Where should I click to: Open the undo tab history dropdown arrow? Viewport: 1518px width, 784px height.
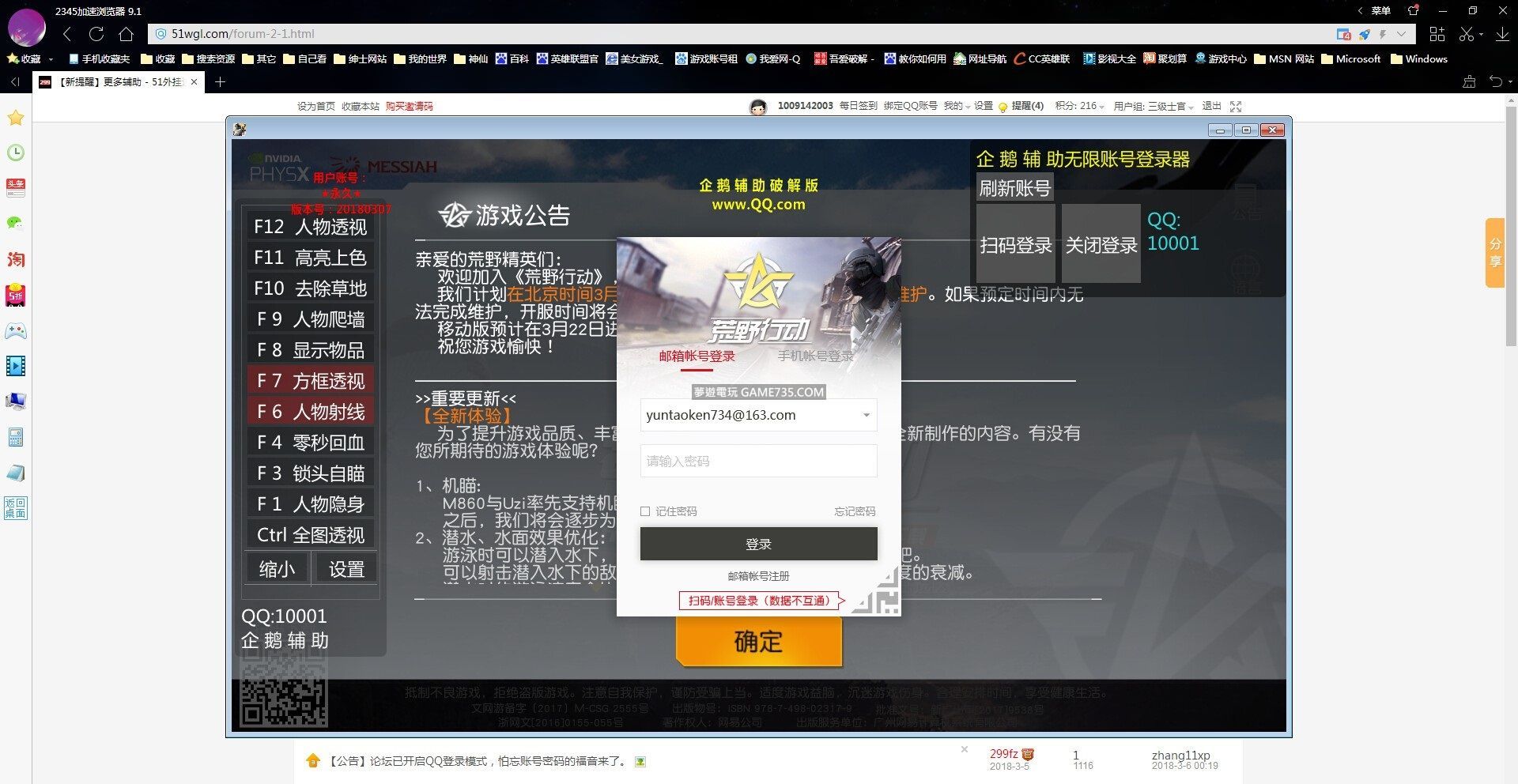click(x=1510, y=81)
